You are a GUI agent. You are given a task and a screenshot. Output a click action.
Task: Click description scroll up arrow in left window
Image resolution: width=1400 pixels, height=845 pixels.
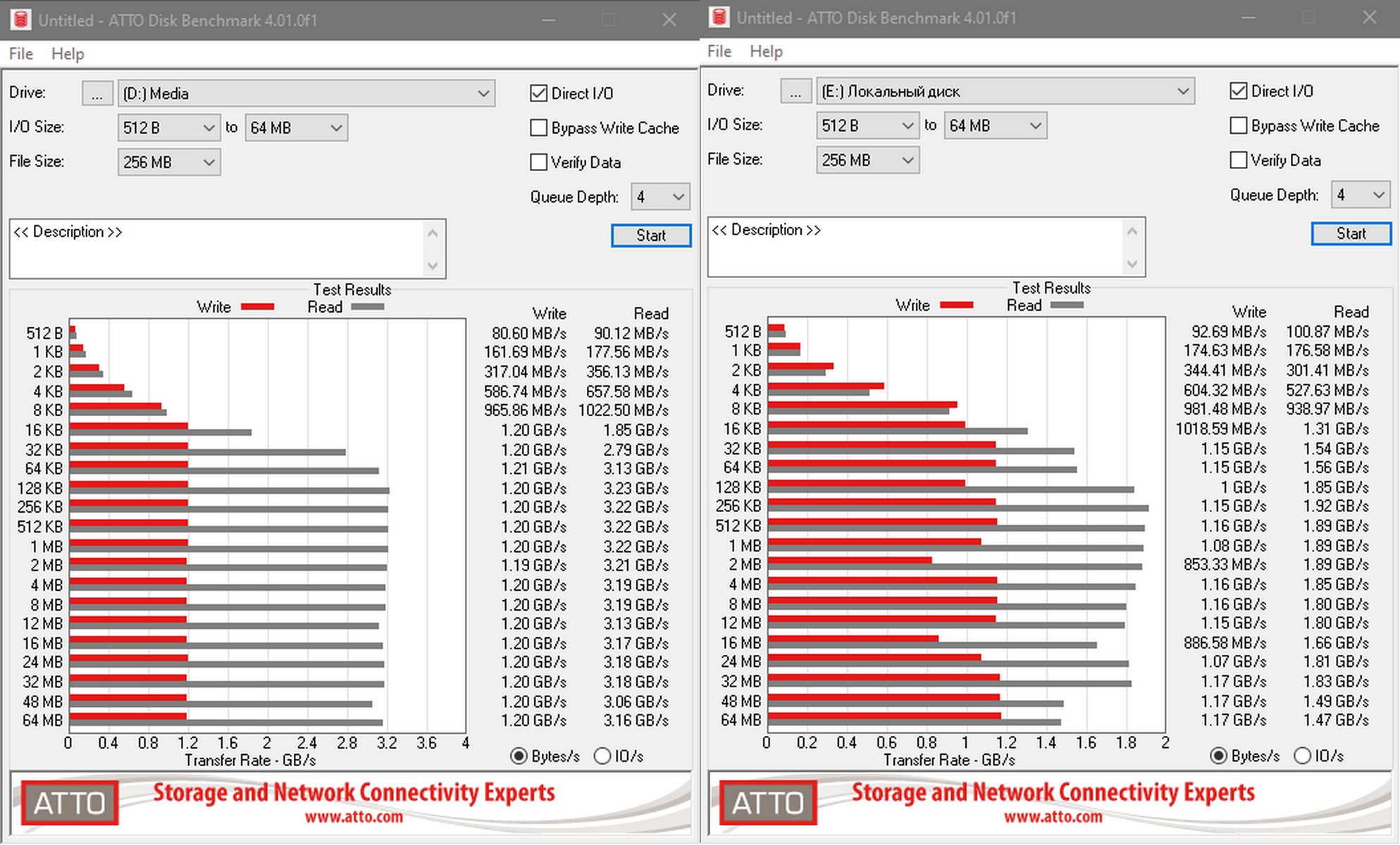tap(433, 233)
